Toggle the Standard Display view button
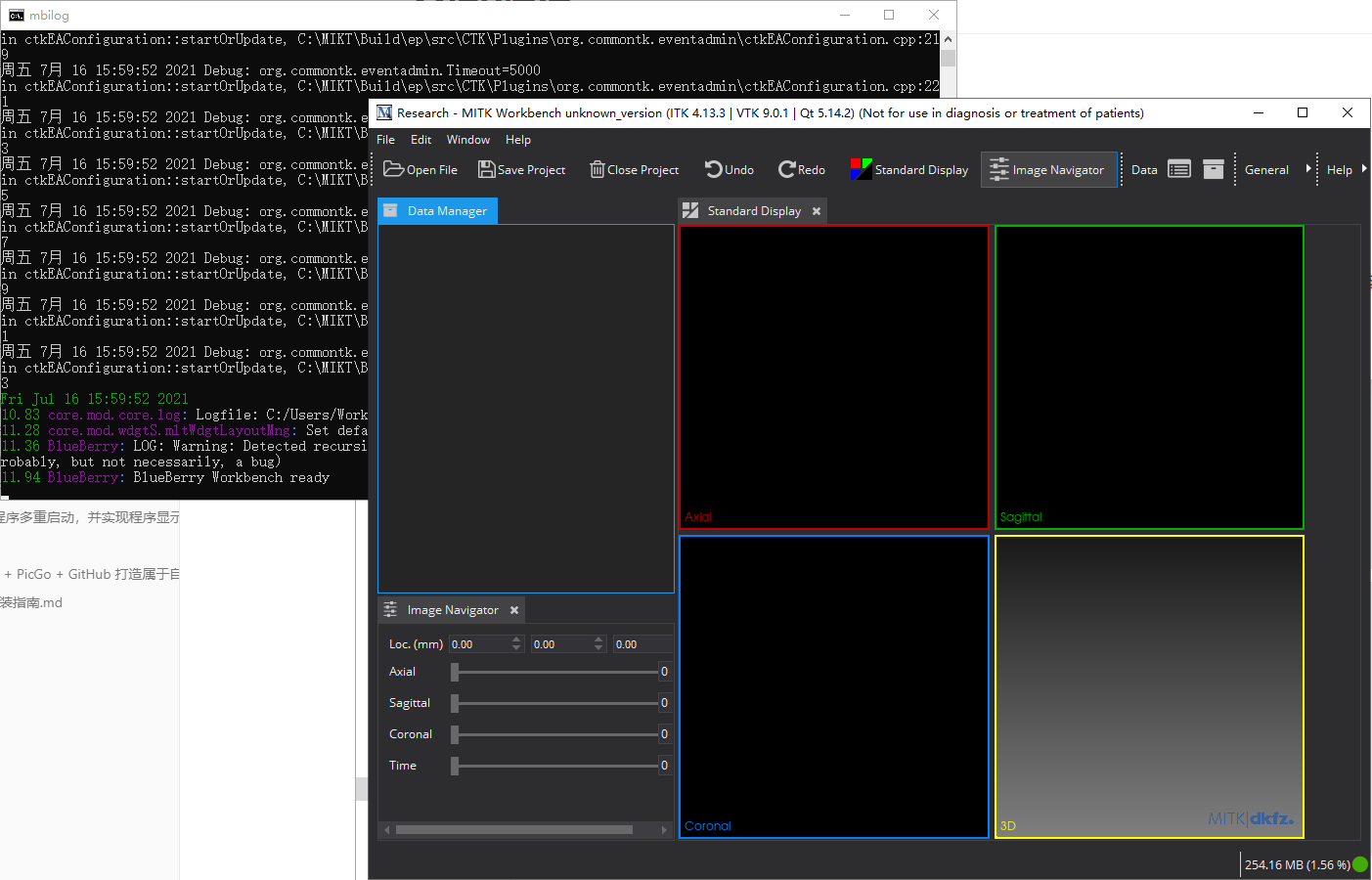Viewport: 1372px width, 880px height. click(908, 169)
